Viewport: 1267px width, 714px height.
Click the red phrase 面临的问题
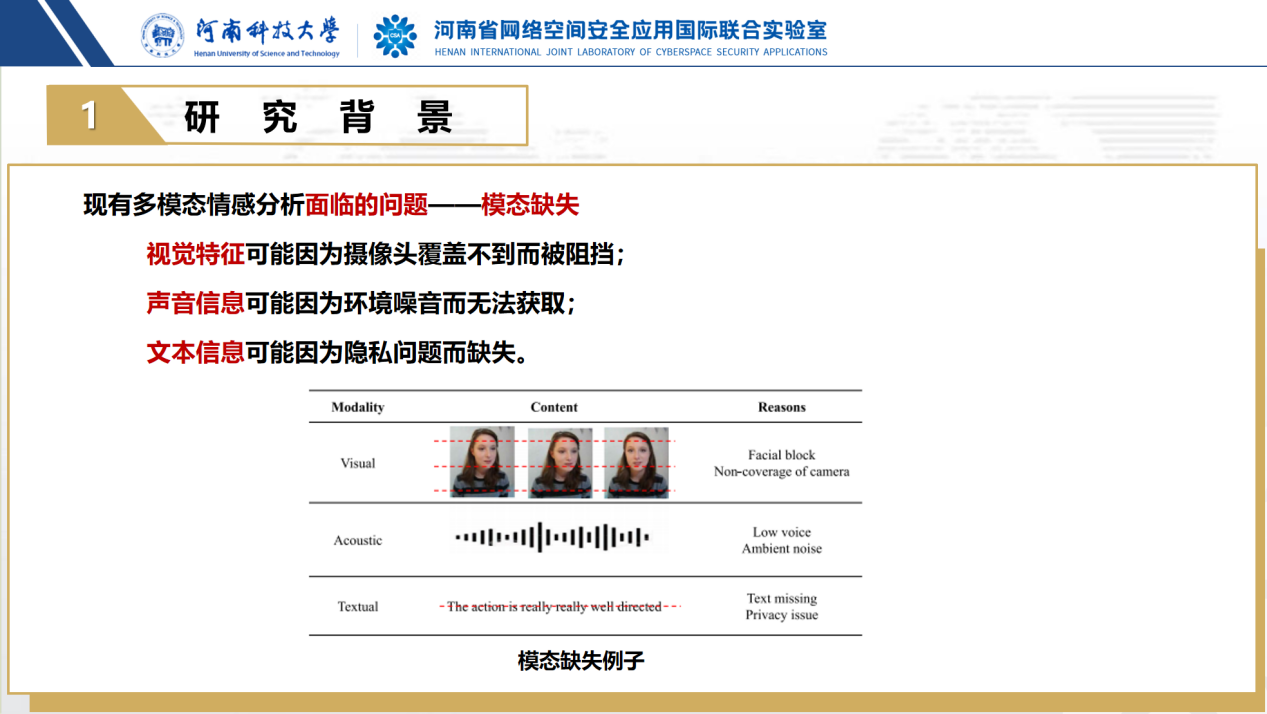(x=367, y=205)
